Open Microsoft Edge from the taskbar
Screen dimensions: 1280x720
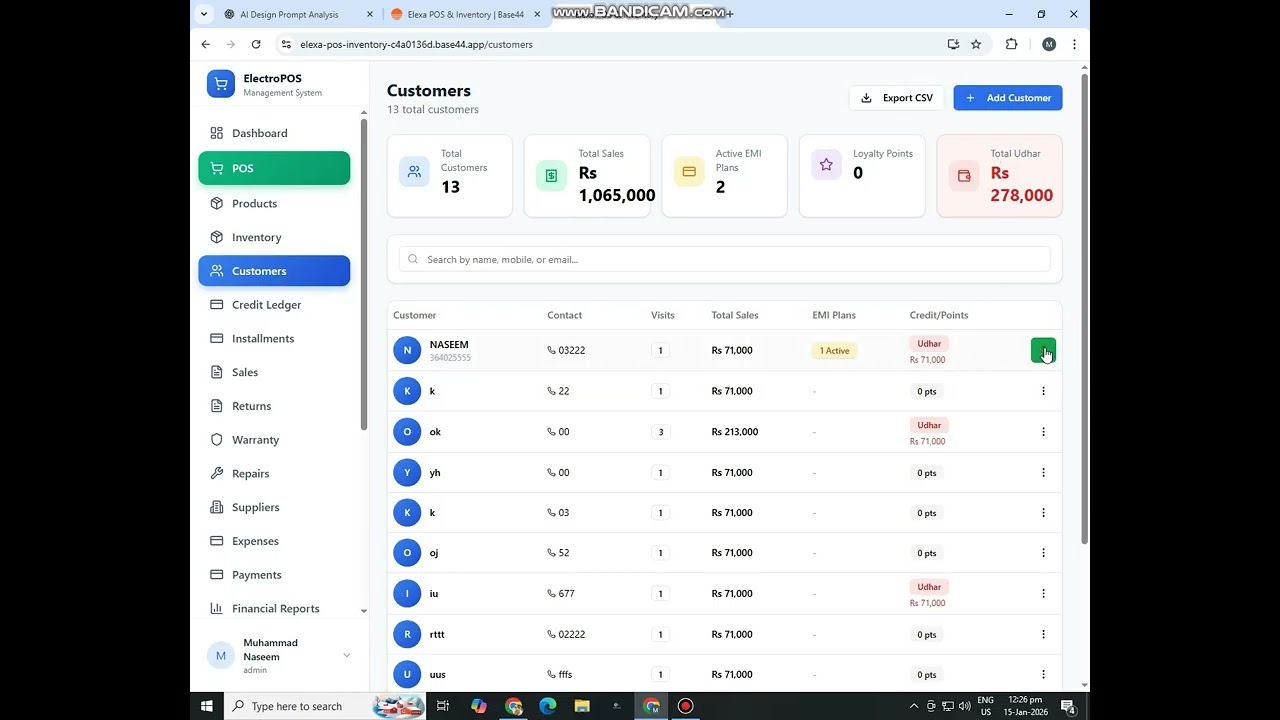[548, 706]
